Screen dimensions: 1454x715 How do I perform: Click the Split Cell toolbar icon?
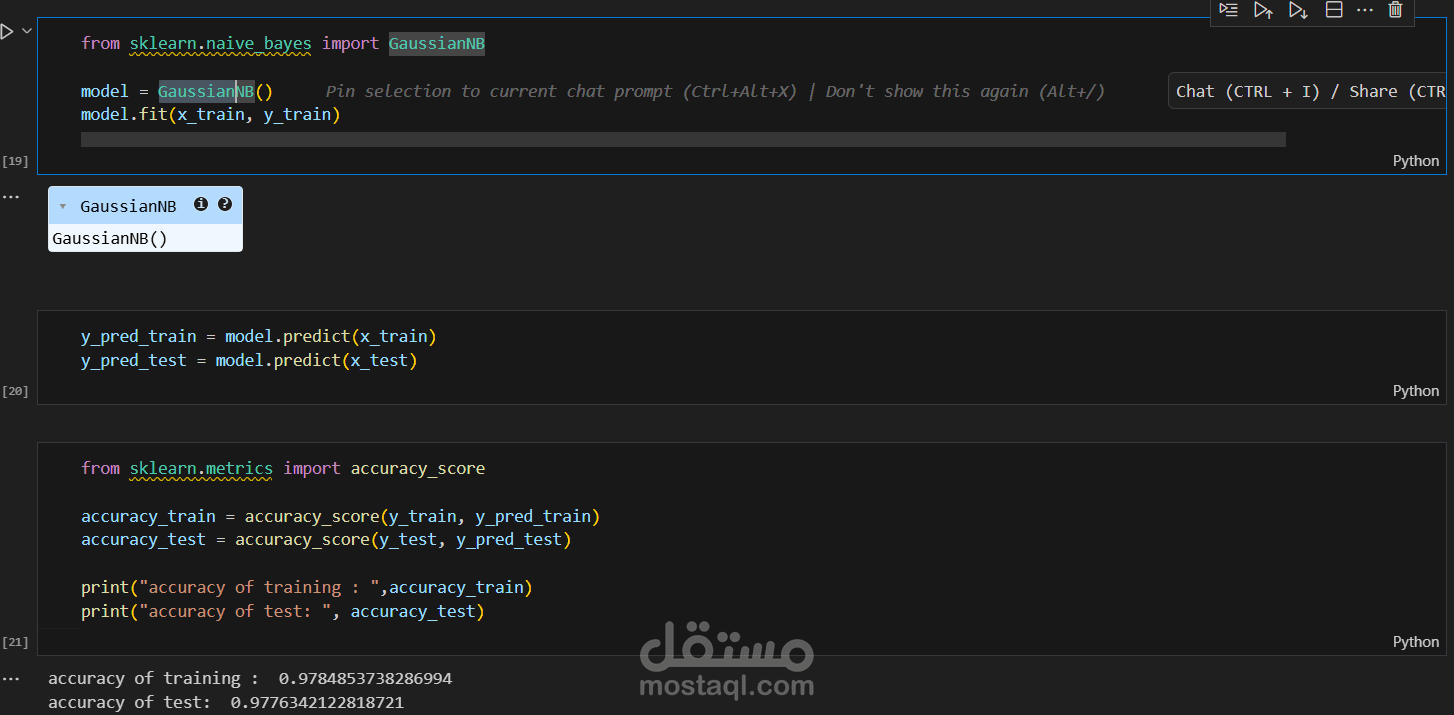click(1334, 10)
